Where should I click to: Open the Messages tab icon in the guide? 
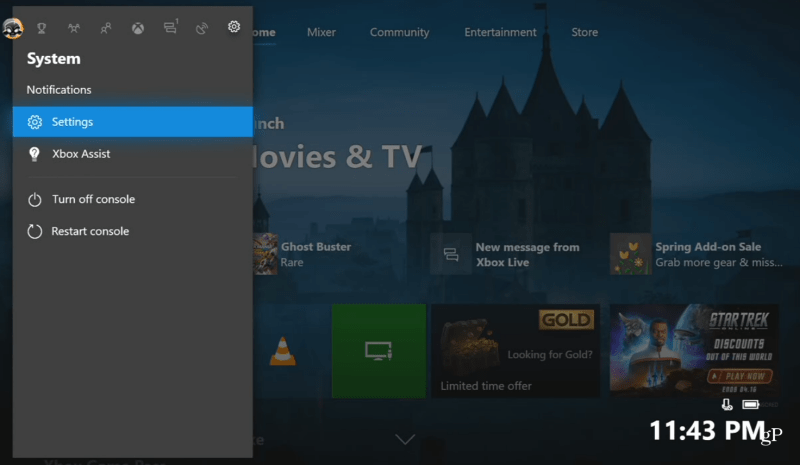170,28
